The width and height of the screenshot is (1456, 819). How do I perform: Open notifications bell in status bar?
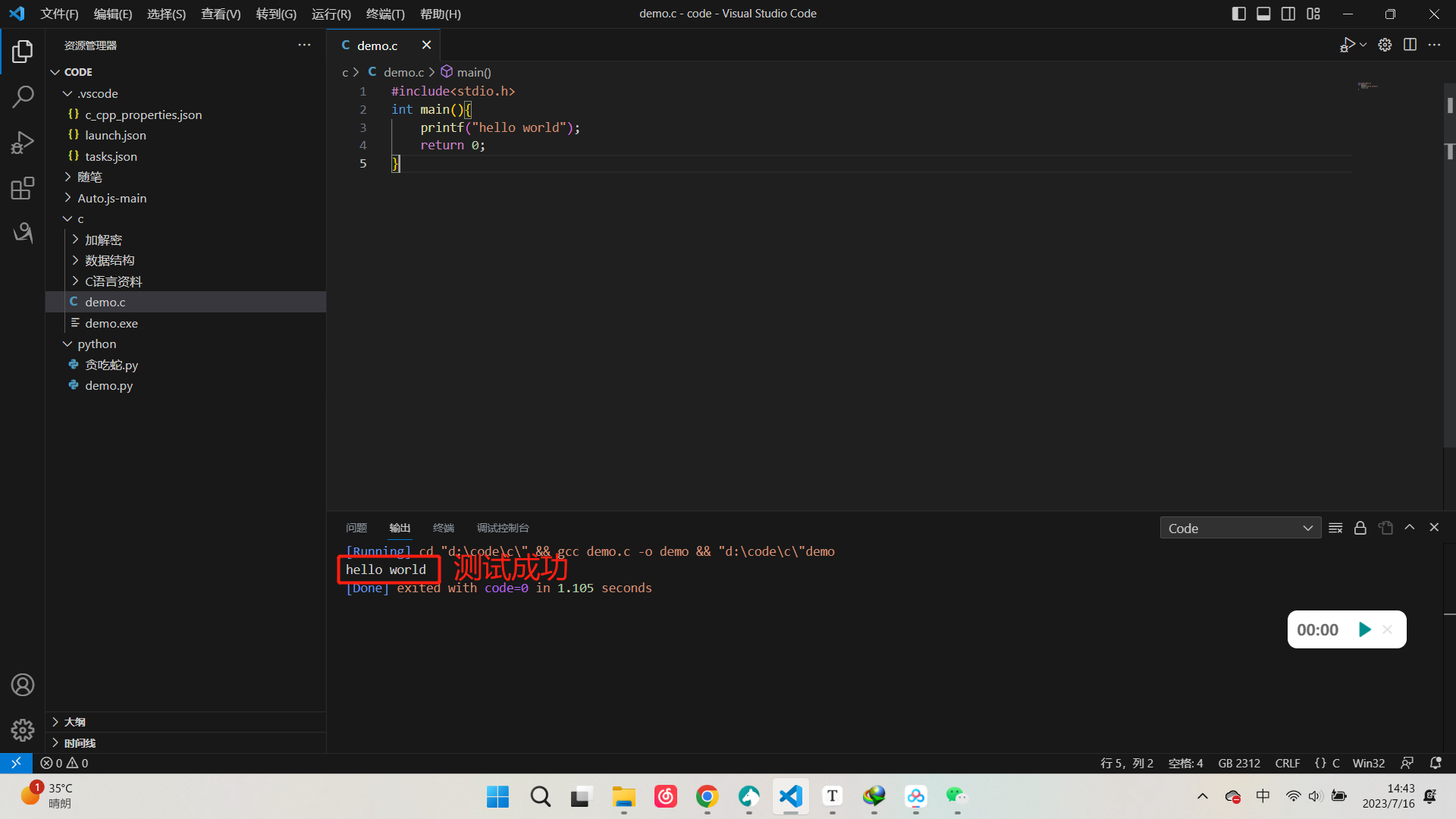(1436, 763)
